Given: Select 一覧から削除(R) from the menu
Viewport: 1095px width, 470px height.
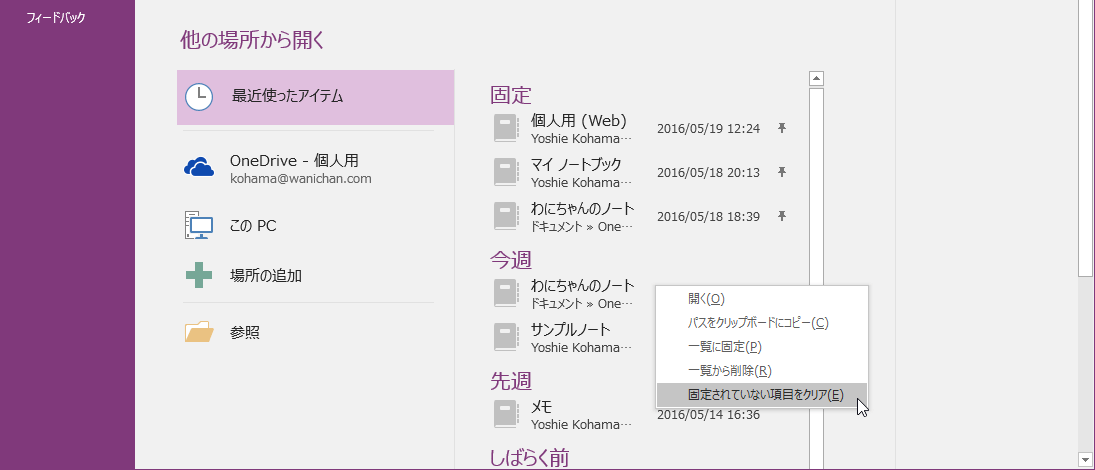Looking at the screenshot, I should click(x=729, y=370).
